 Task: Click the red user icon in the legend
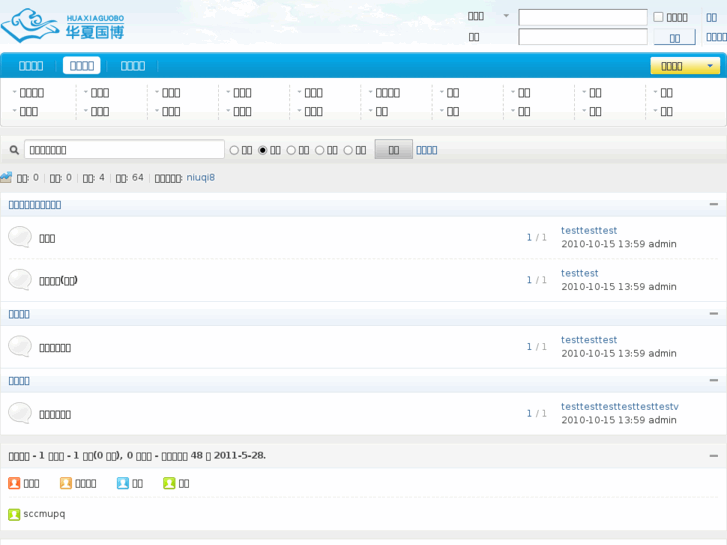[x=14, y=483]
